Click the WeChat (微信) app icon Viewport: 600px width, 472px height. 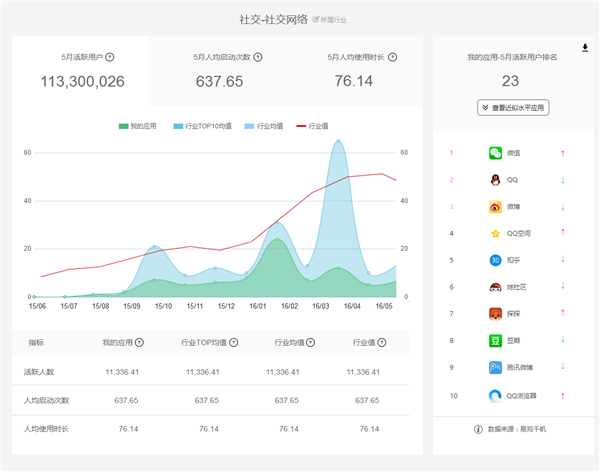pyautogui.click(x=495, y=153)
